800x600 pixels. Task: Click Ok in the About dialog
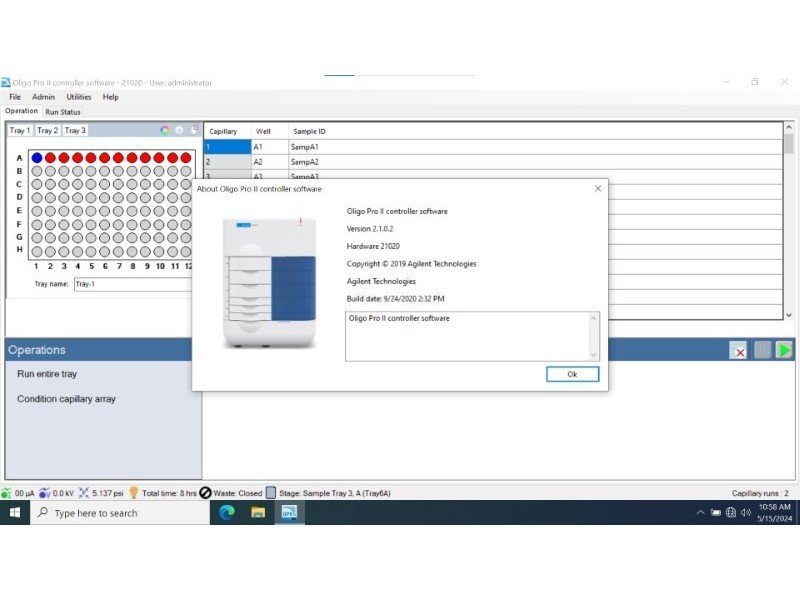pyautogui.click(x=572, y=374)
